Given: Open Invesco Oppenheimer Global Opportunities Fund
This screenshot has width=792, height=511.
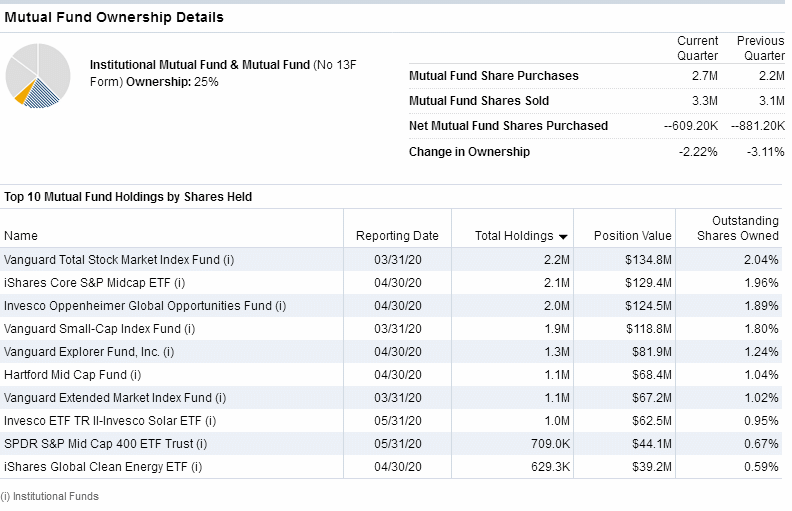Looking at the screenshot, I should (x=145, y=305).
